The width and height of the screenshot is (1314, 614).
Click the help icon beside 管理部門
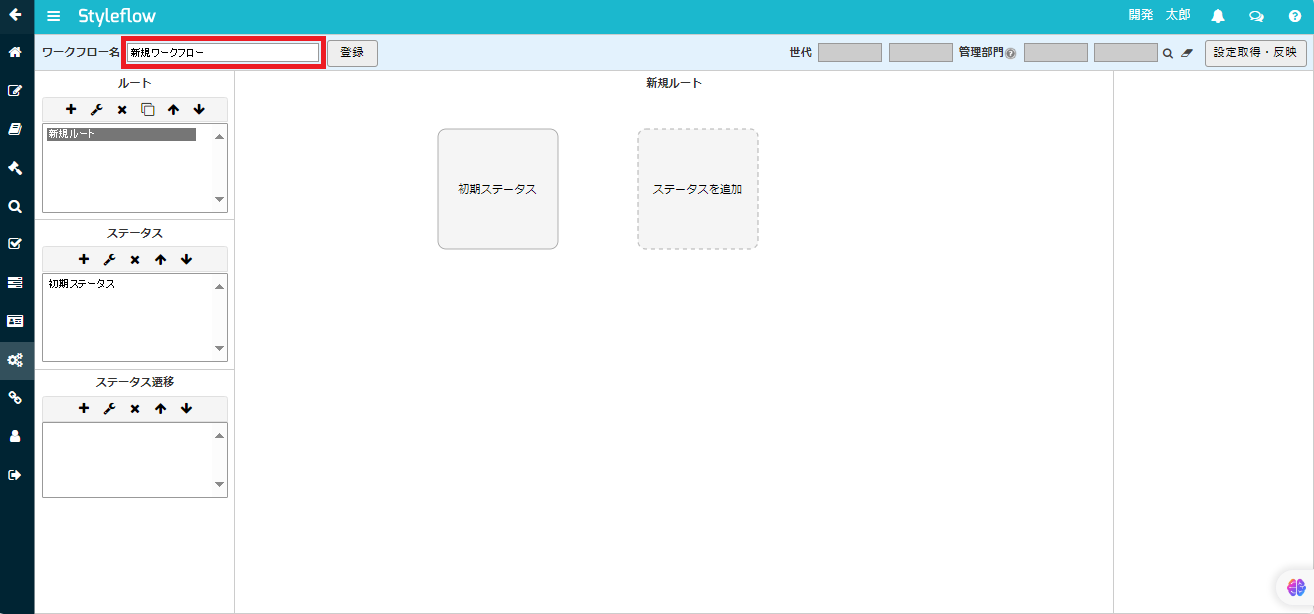tap(1010, 54)
